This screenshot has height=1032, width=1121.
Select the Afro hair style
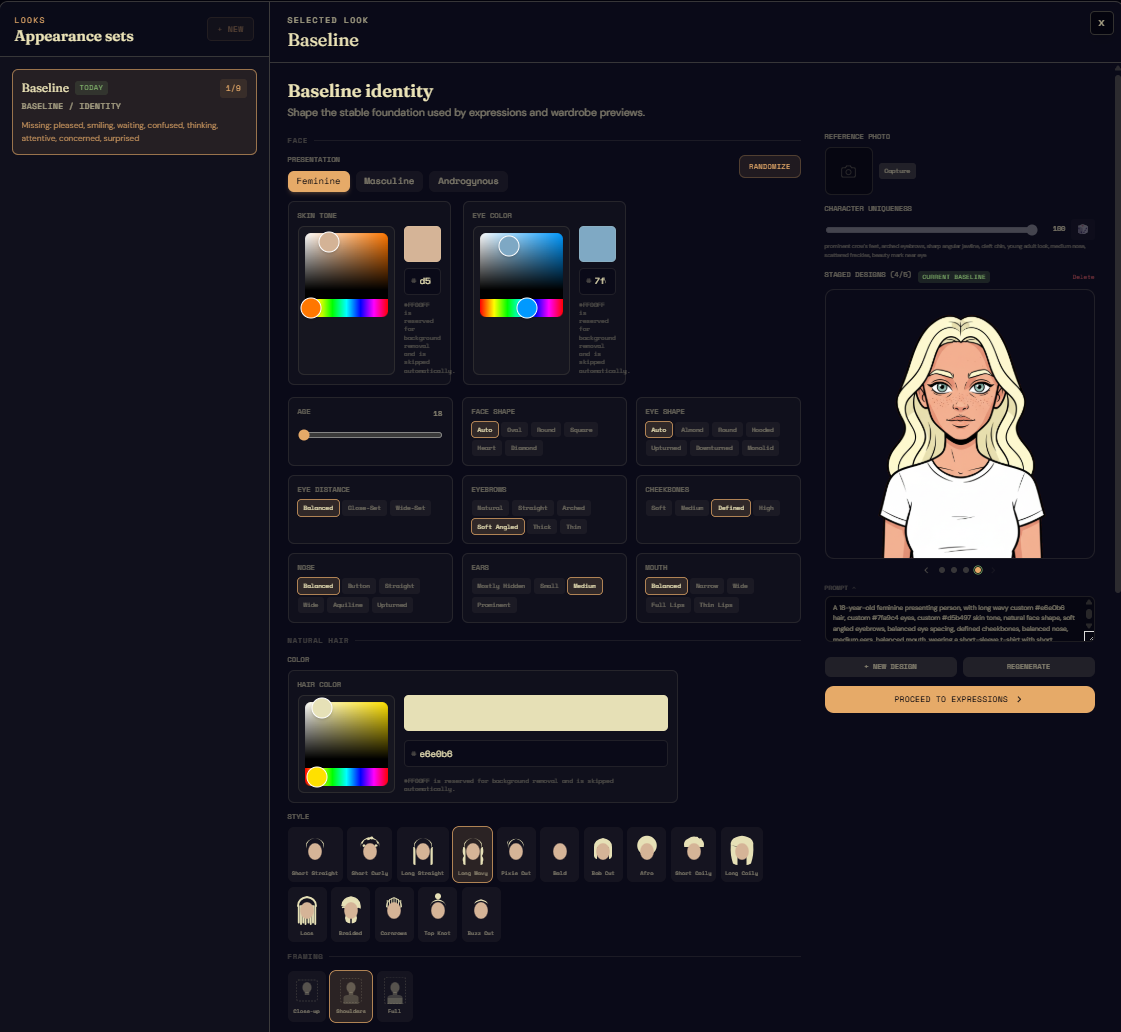pos(646,854)
